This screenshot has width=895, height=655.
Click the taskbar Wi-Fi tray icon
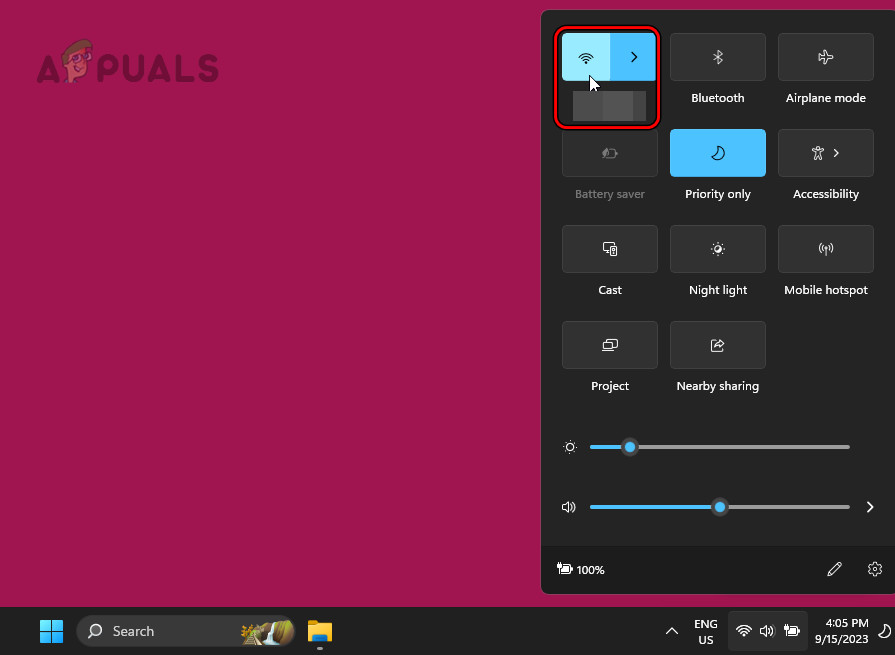(x=743, y=630)
